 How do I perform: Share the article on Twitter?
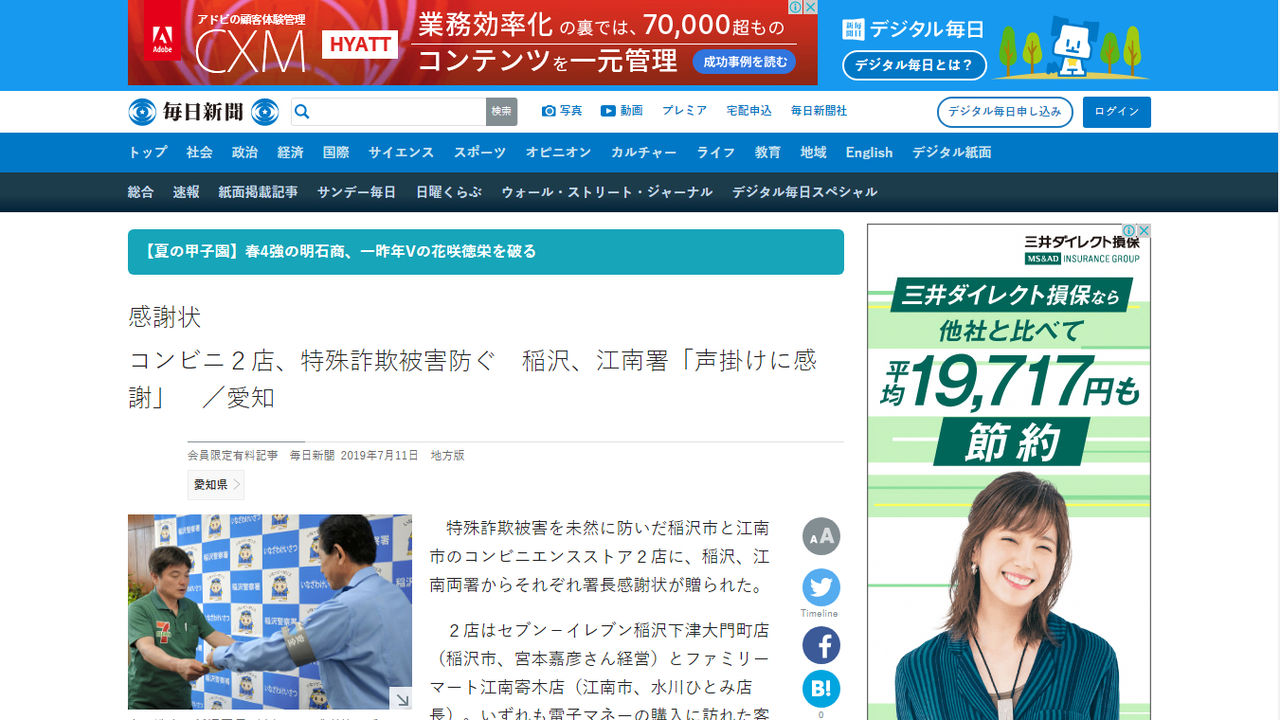[821, 587]
